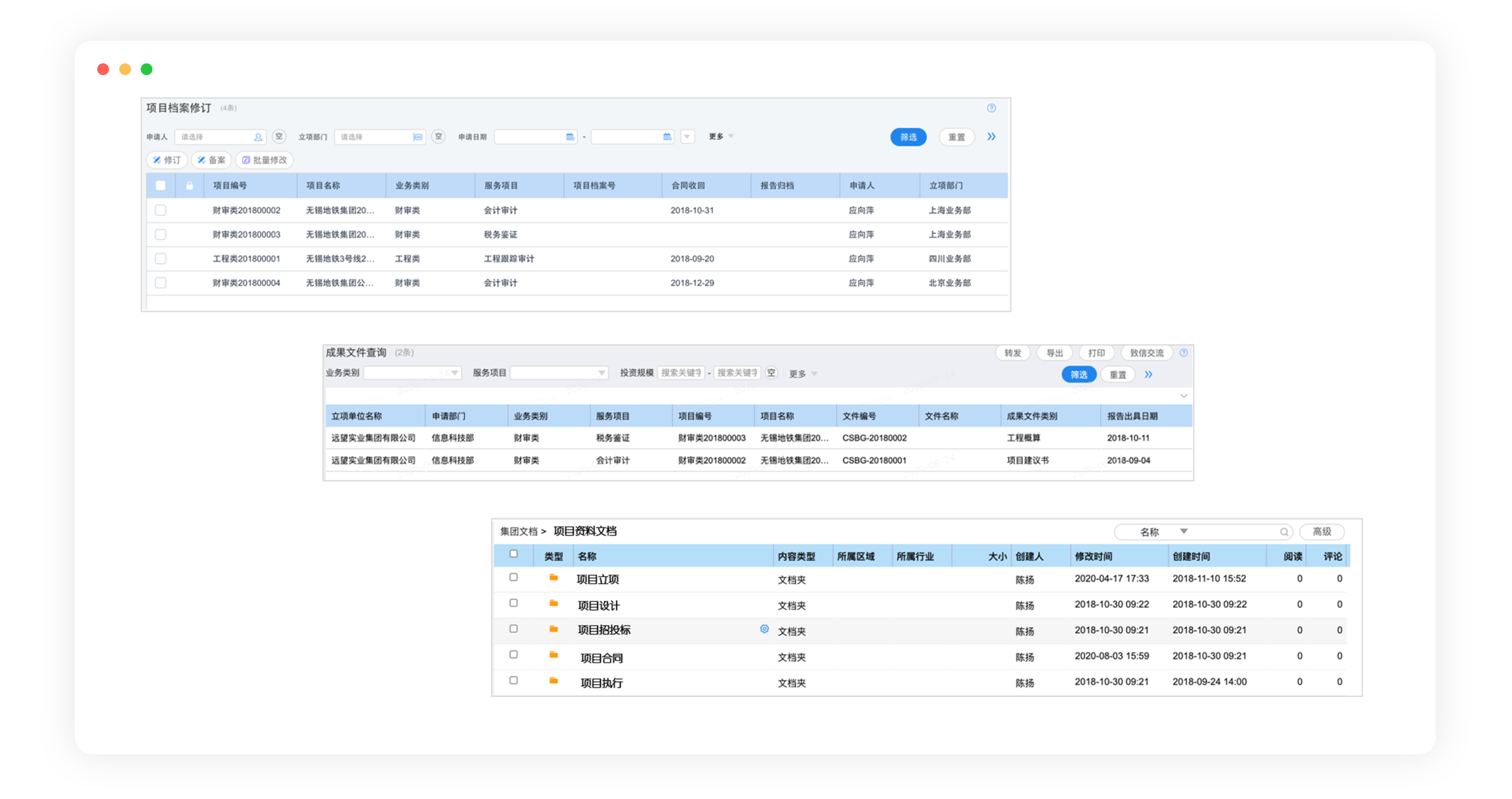
Task: Check the box for 项目设计 folder
Action: 513,603
